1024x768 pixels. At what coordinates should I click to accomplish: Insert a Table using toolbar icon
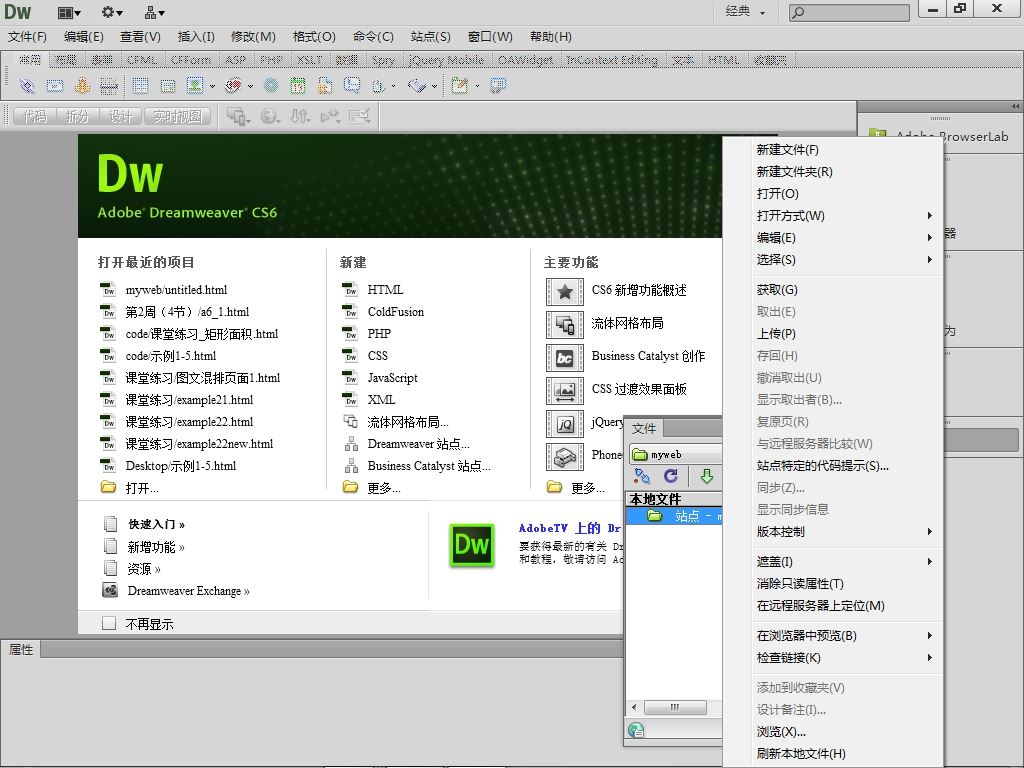[x=140, y=85]
